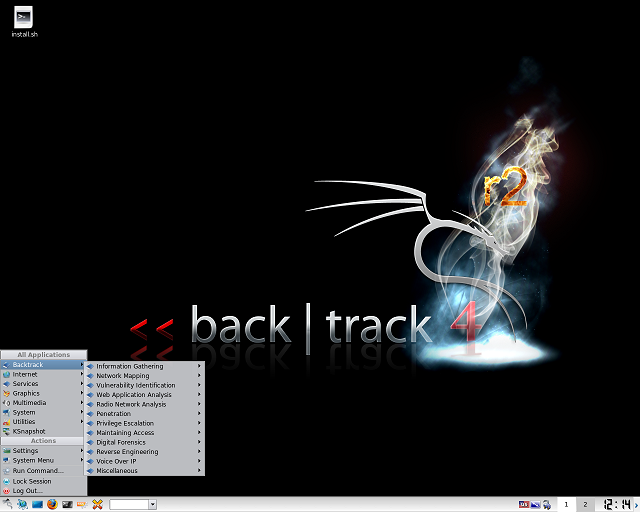Click the blue display tray icon
640x512 pixels.
[x=535, y=505]
